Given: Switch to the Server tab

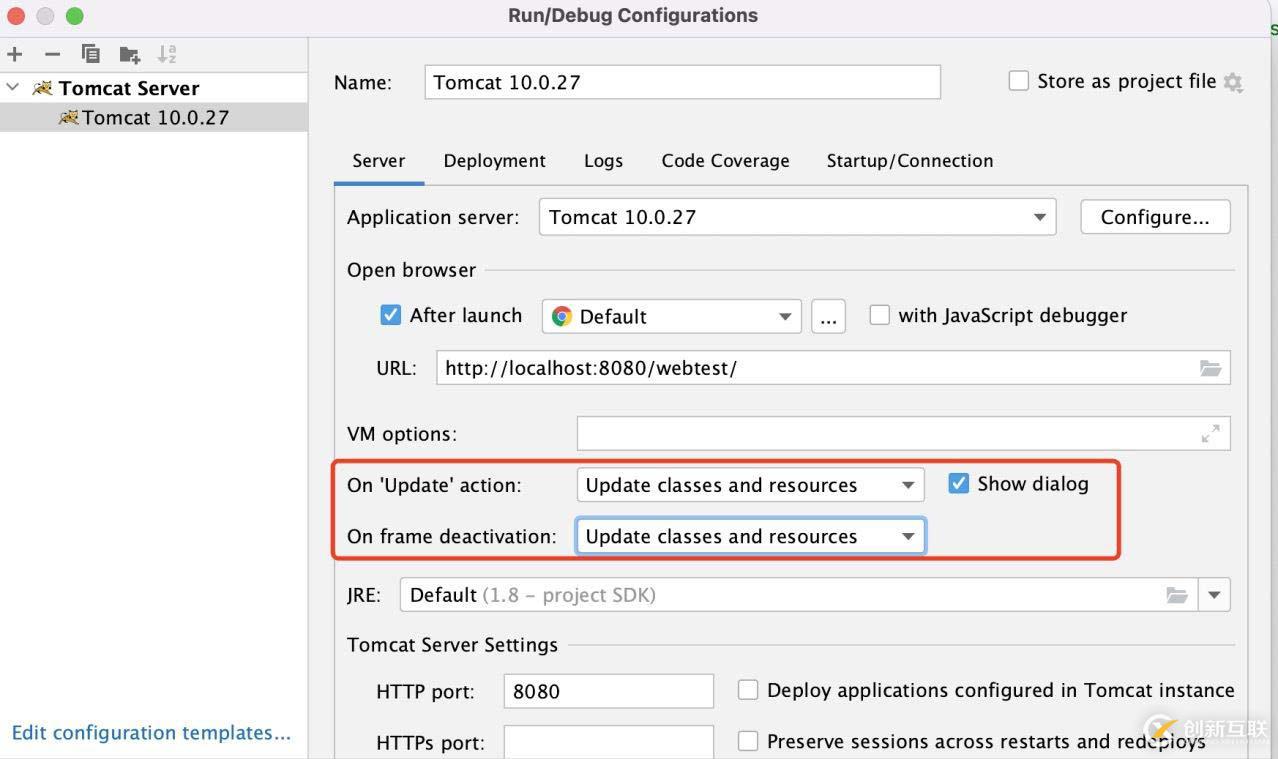Looking at the screenshot, I should tap(379, 161).
